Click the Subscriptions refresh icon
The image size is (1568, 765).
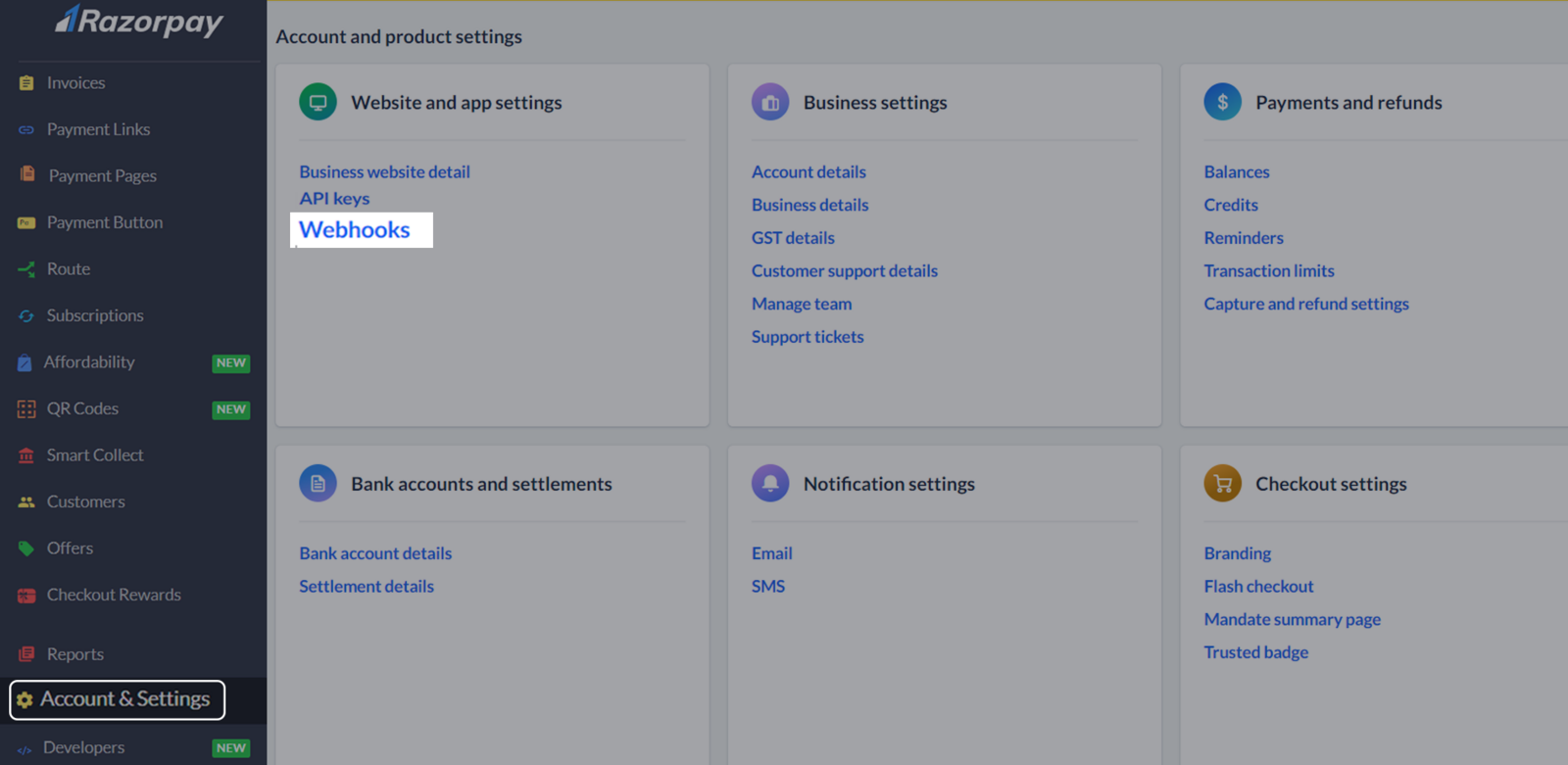coord(26,315)
